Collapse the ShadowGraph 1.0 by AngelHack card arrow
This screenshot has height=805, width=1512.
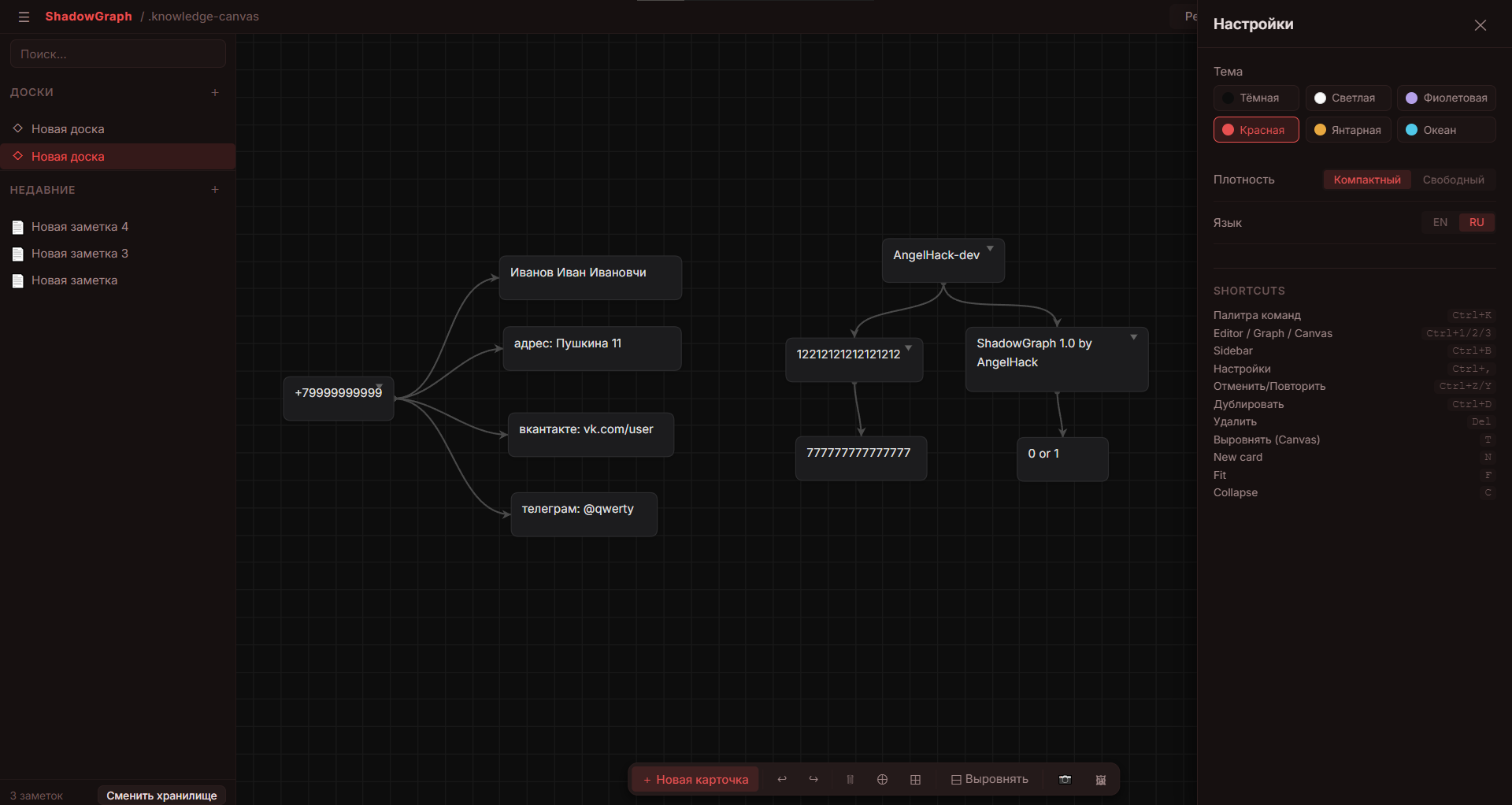(x=1134, y=337)
